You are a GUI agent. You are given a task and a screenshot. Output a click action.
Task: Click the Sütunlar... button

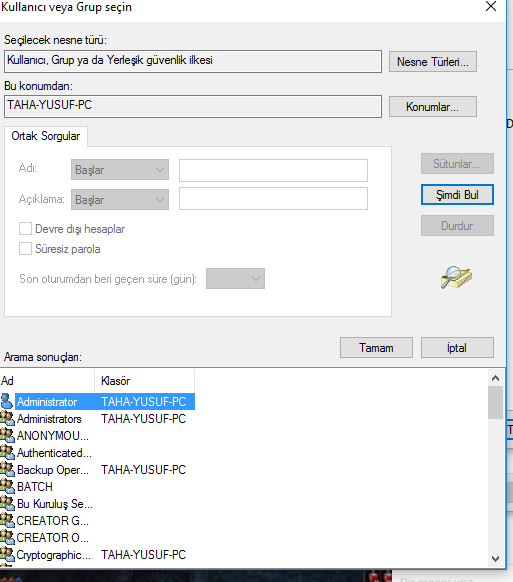[457, 164]
